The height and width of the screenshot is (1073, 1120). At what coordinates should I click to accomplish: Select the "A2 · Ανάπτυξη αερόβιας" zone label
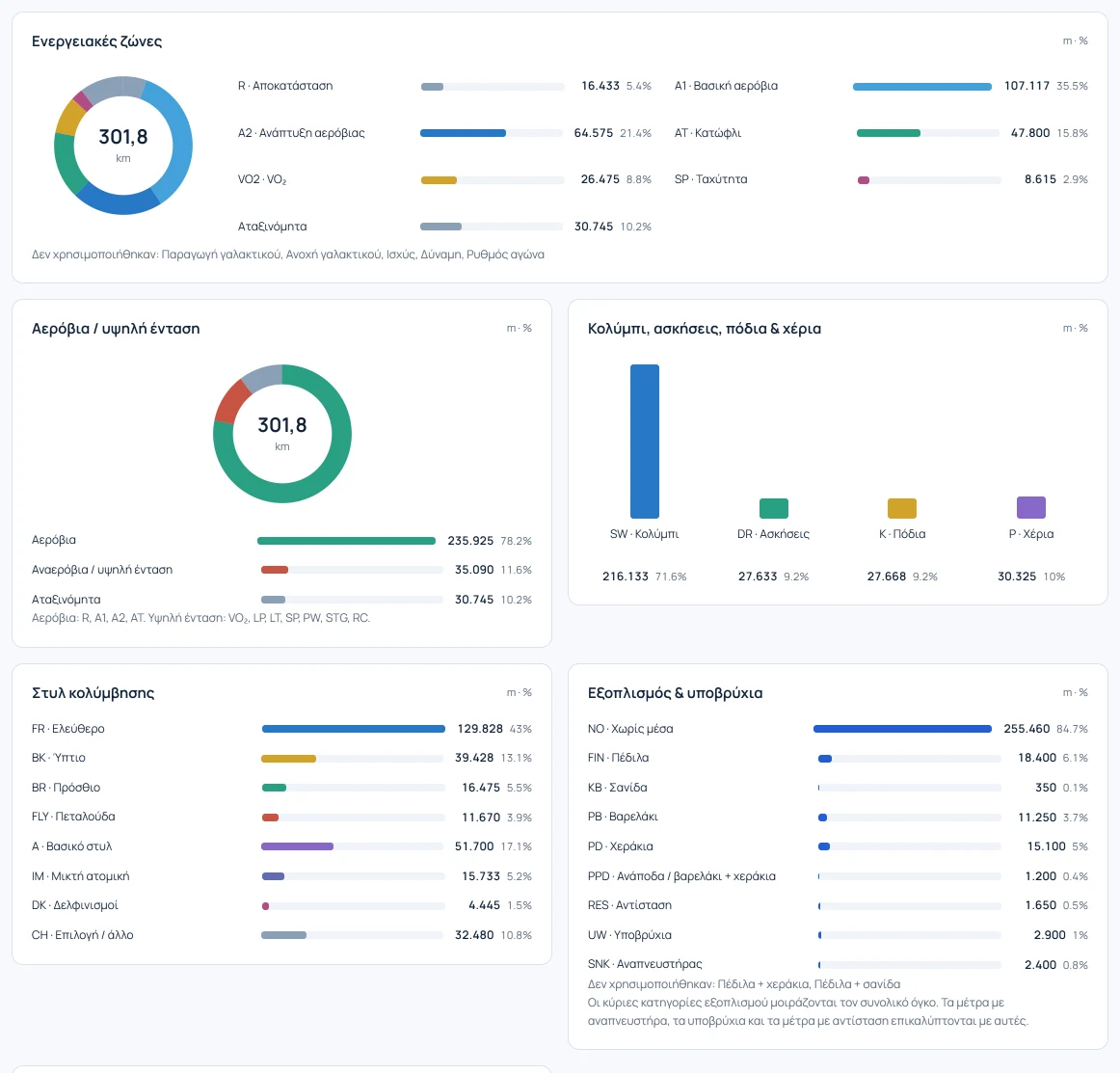(x=301, y=133)
